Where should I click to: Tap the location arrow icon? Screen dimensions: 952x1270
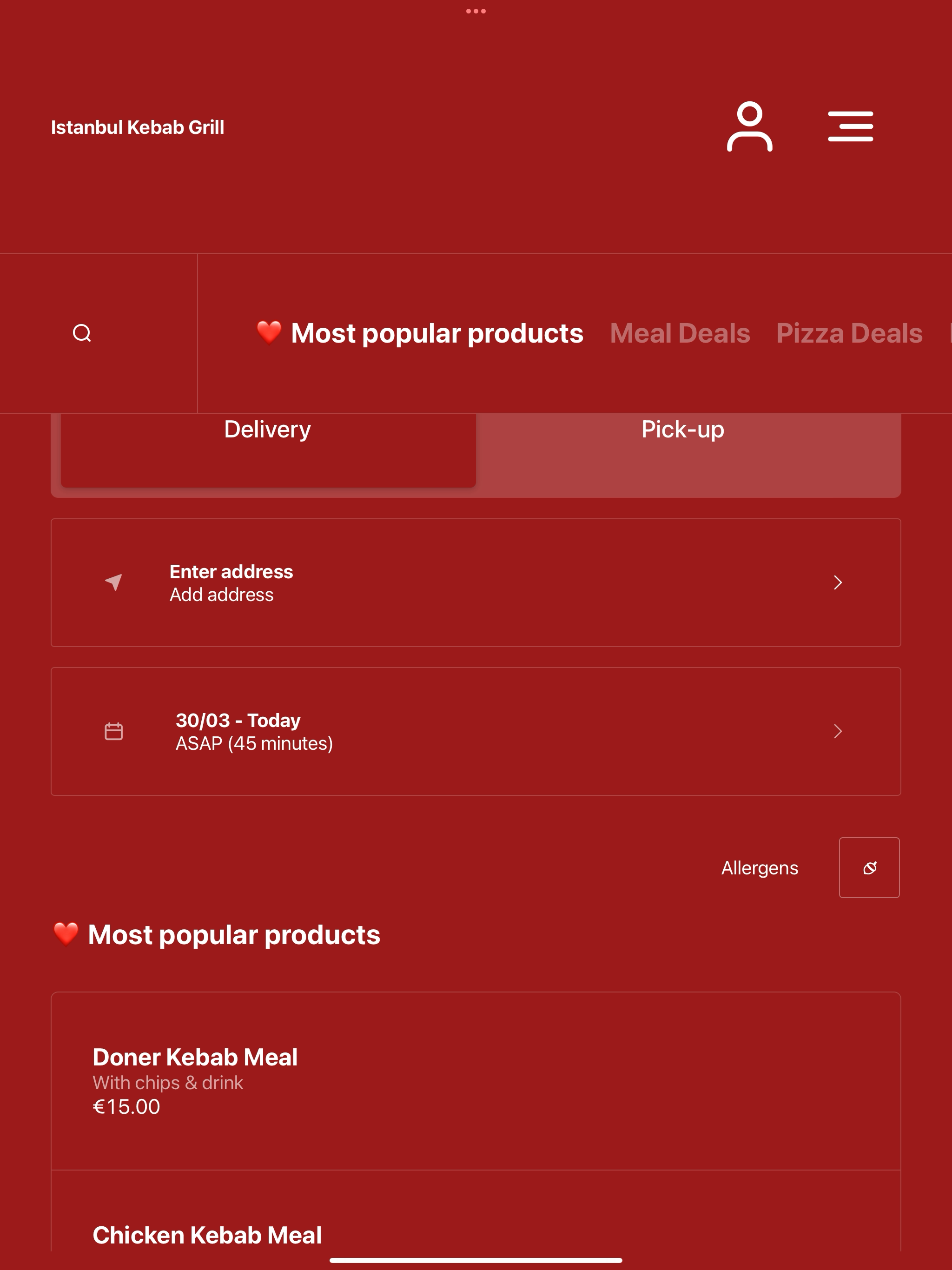[114, 582]
